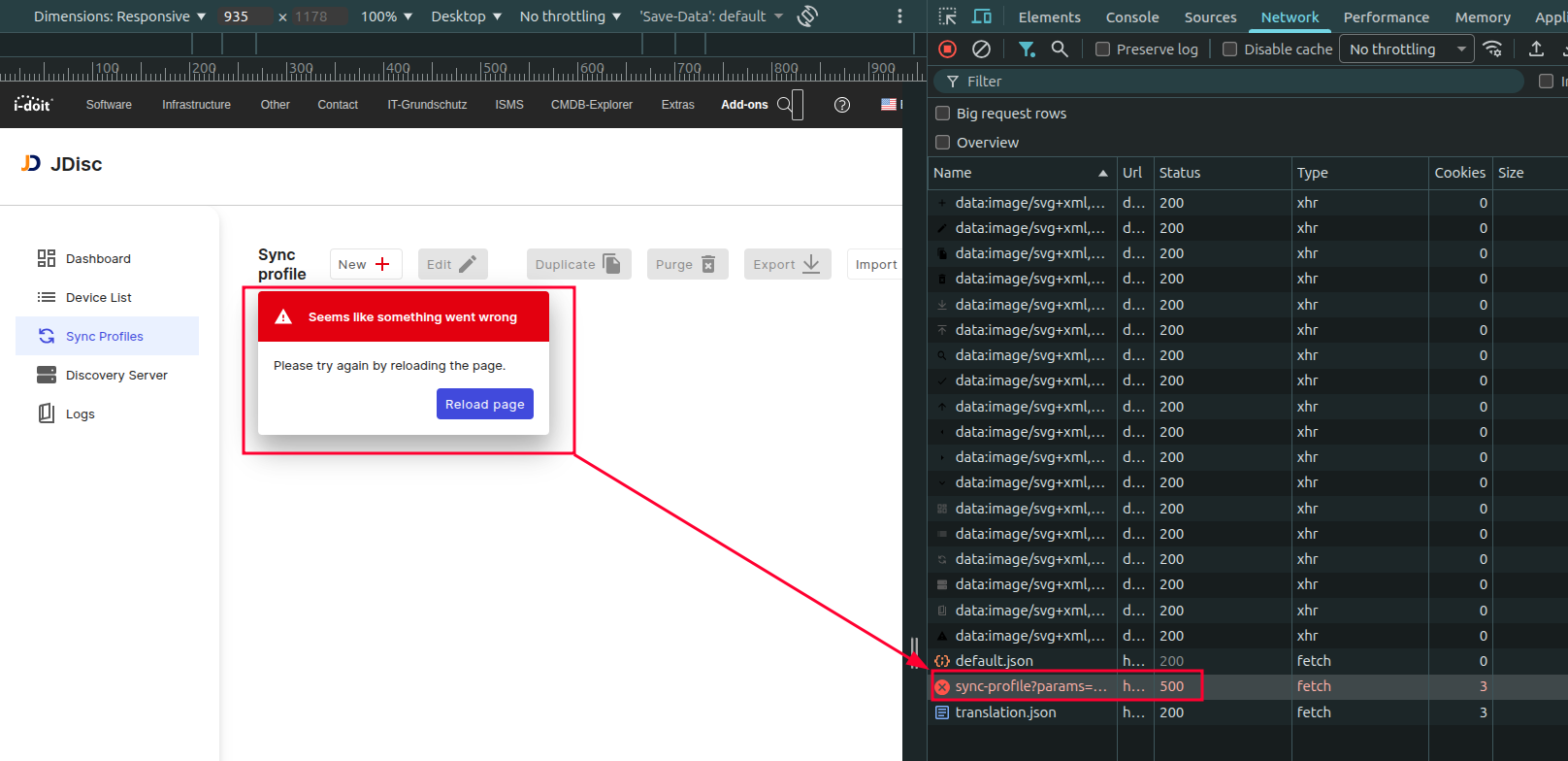1568x761 pixels.
Task: Click the Reload page button
Action: point(484,404)
